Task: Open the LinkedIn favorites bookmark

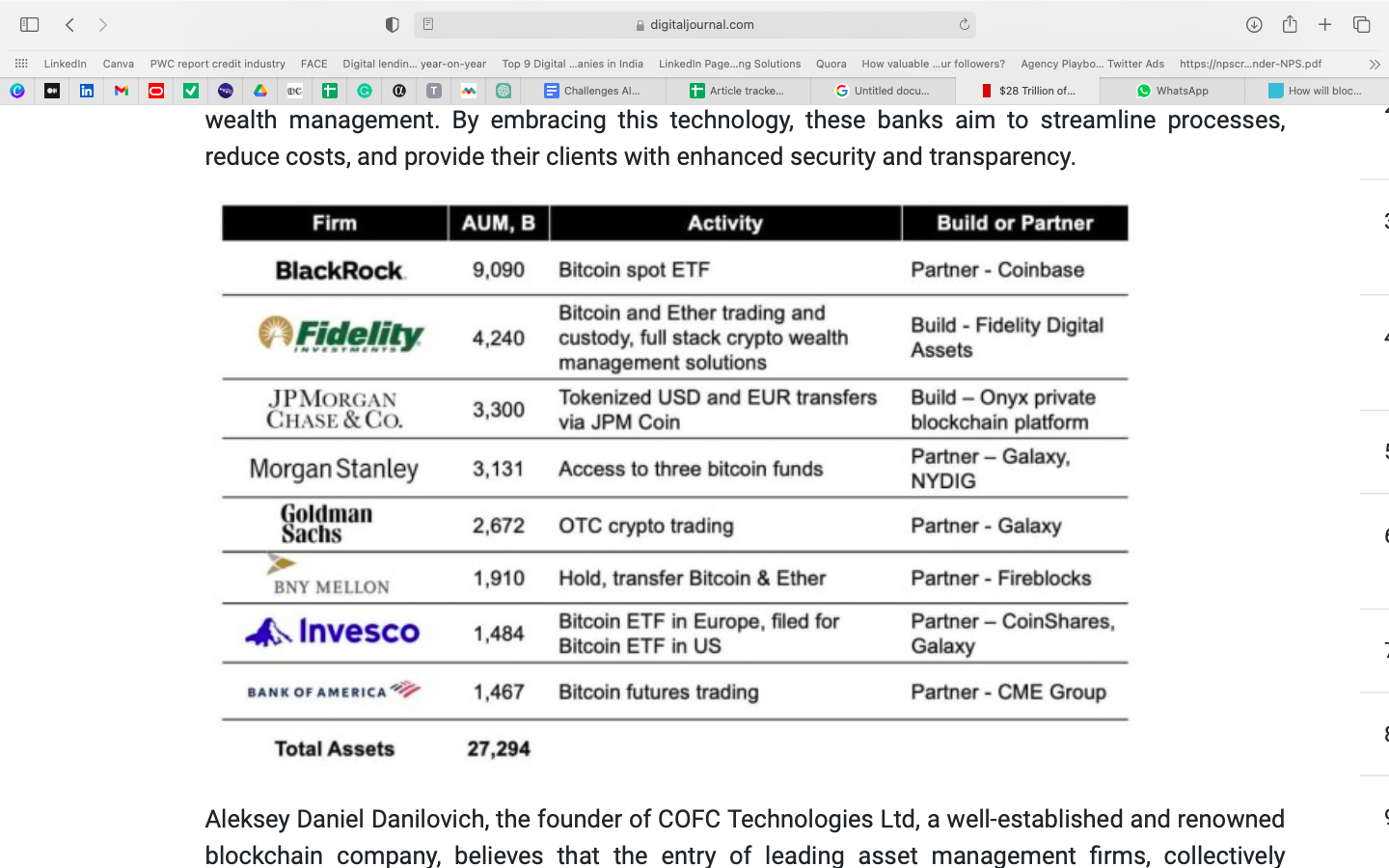Action: tap(65, 64)
